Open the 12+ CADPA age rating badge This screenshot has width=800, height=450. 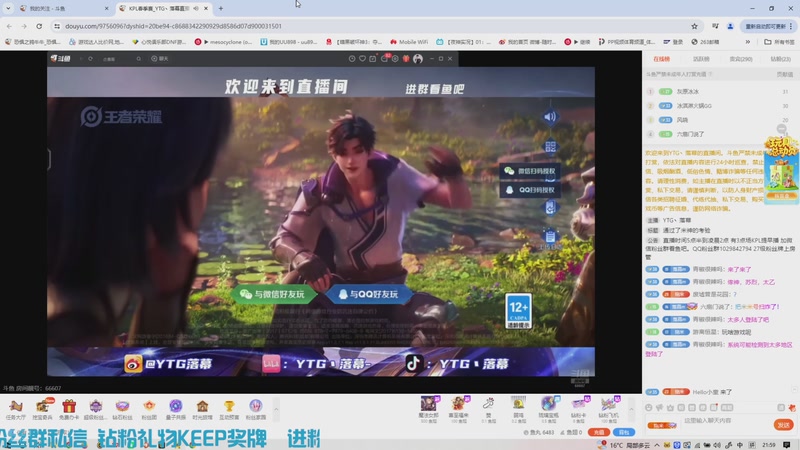point(518,311)
